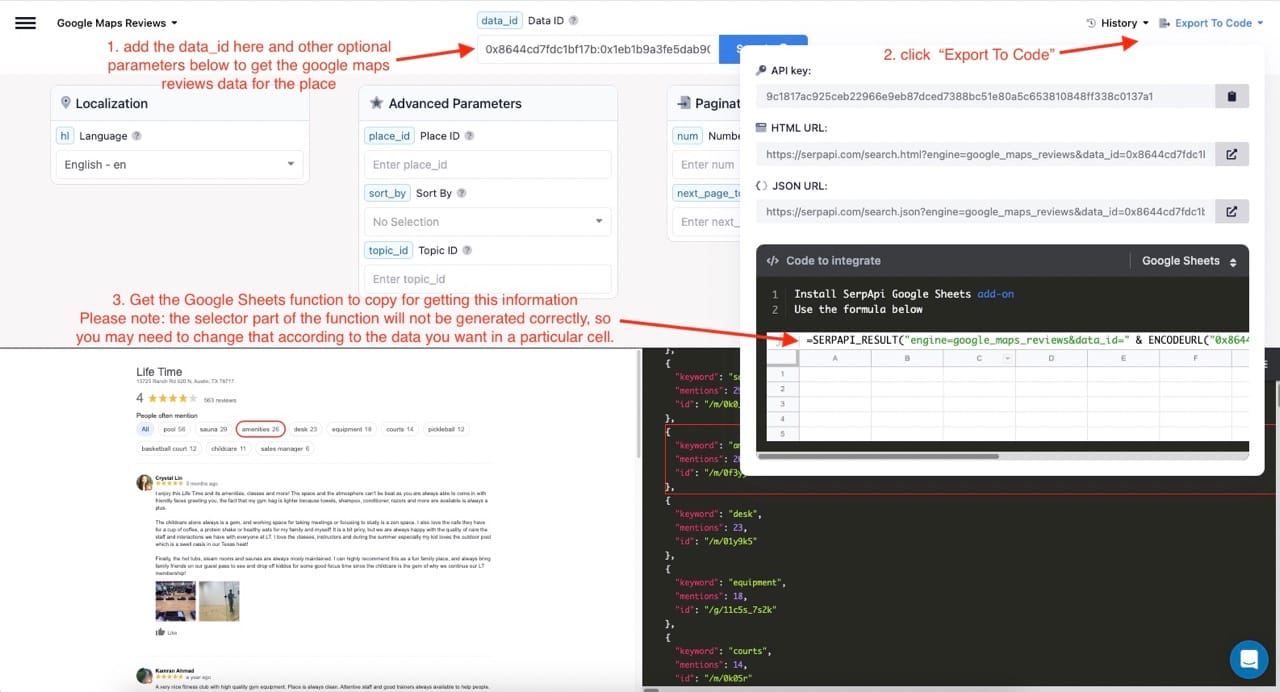The width and height of the screenshot is (1280, 692).
Task: Click the code panel horizontal scrollbar
Action: (877, 456)
